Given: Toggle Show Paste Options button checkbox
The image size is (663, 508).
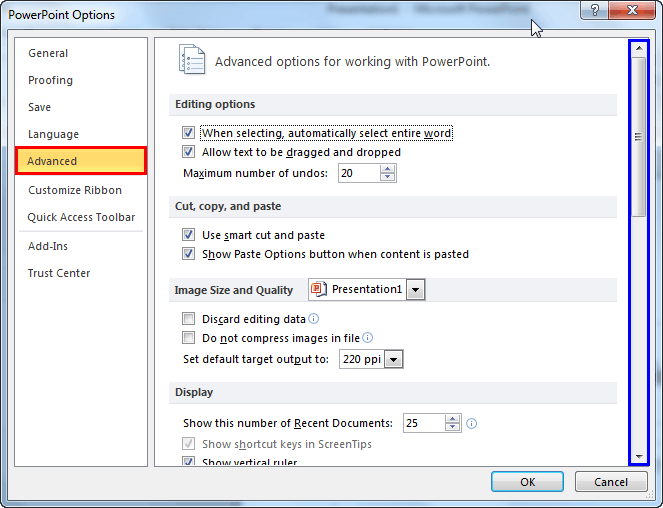Looking at the screenshot, I should [188, 254].
